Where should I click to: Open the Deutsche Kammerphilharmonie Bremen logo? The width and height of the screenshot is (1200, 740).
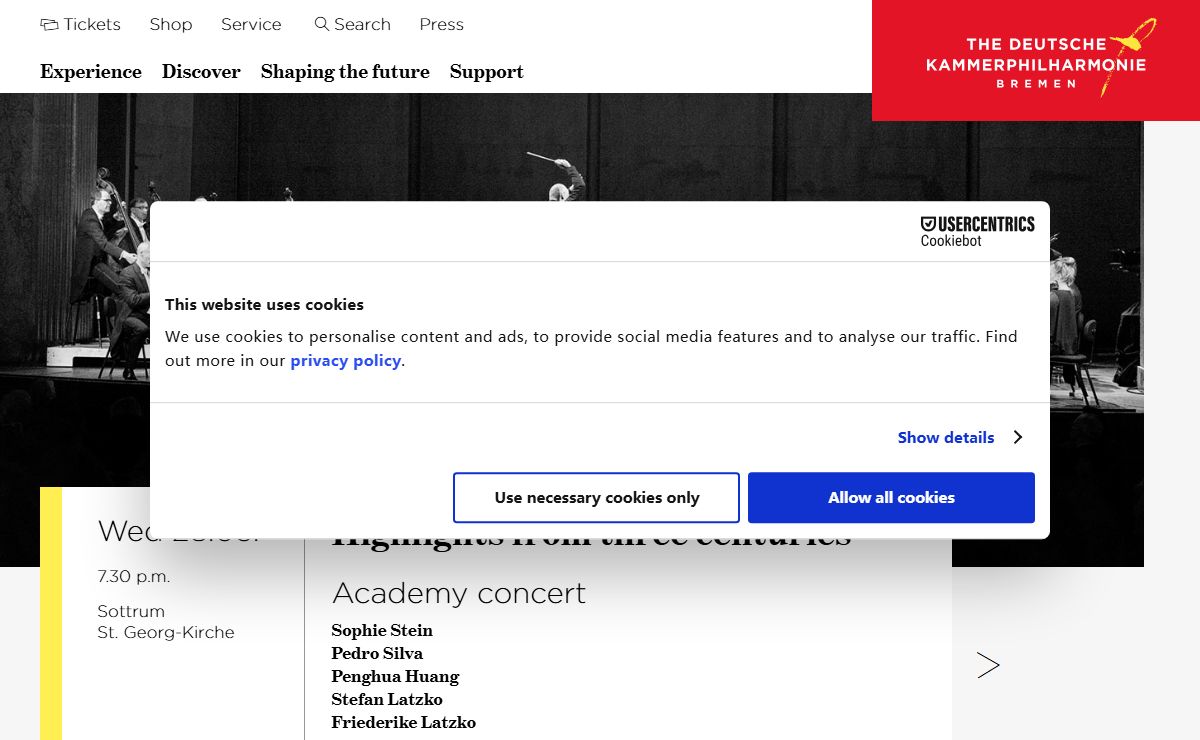tap(1036, 60)
